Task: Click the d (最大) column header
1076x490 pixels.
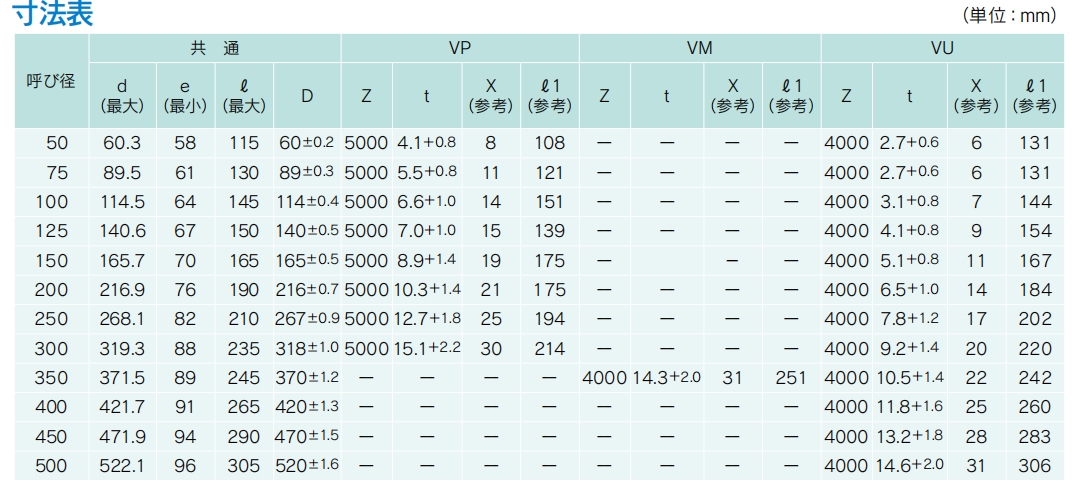Action: (x=123, y=95)
